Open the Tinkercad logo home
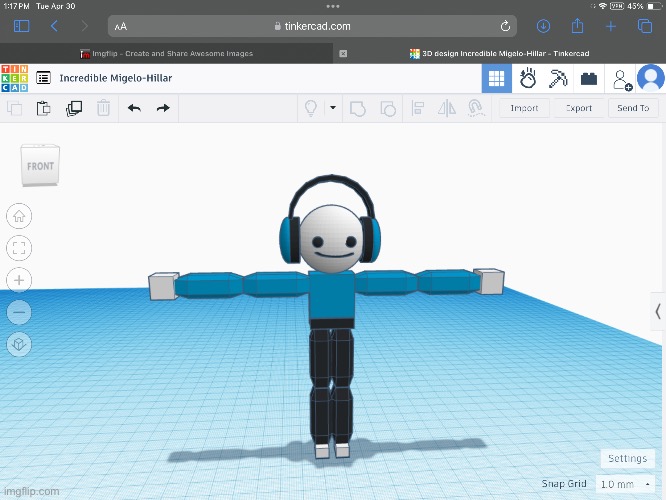 15,78
